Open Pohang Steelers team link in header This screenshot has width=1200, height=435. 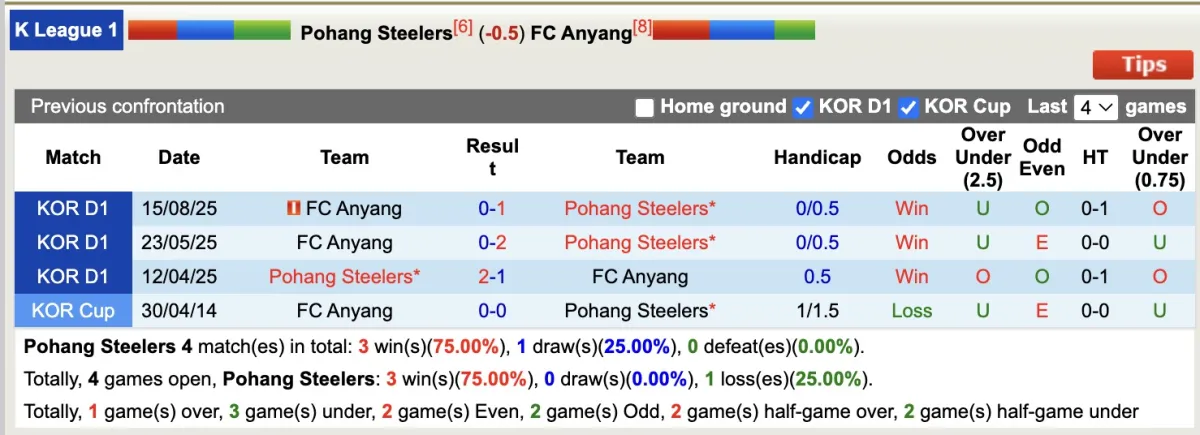tap(376, 33)
